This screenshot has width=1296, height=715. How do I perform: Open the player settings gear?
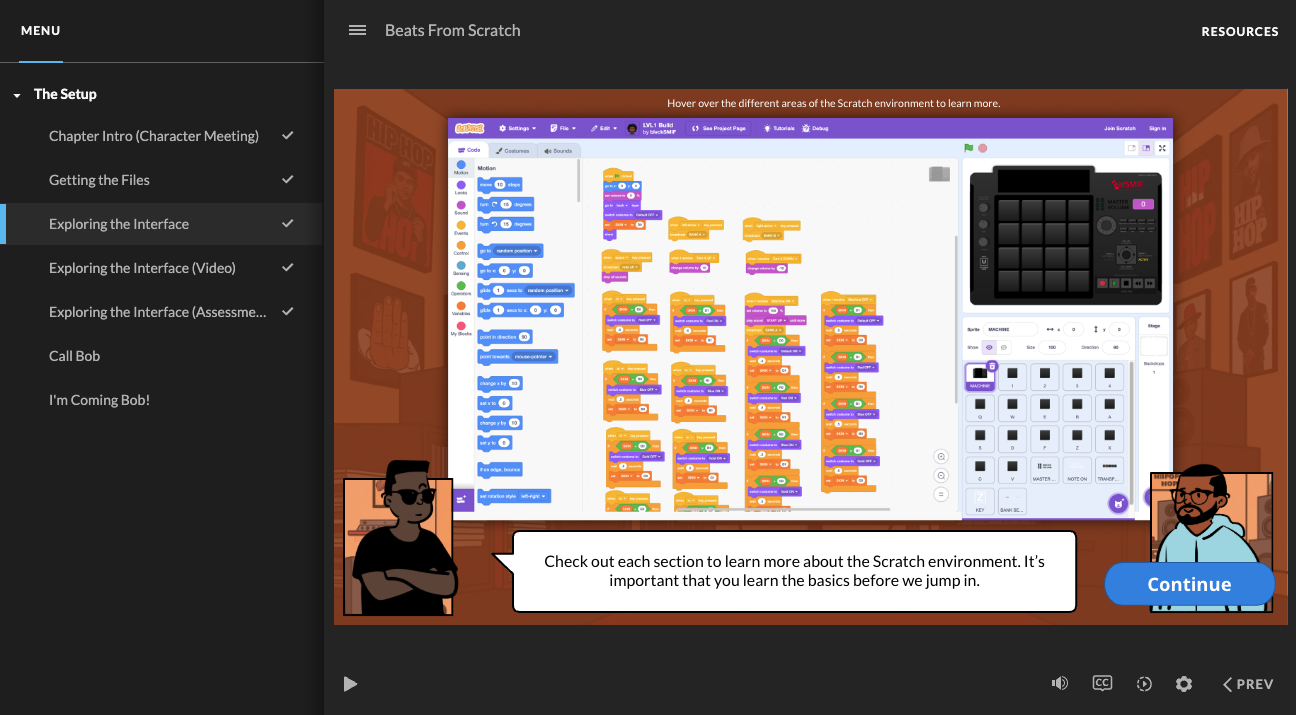pos(1184,684)
